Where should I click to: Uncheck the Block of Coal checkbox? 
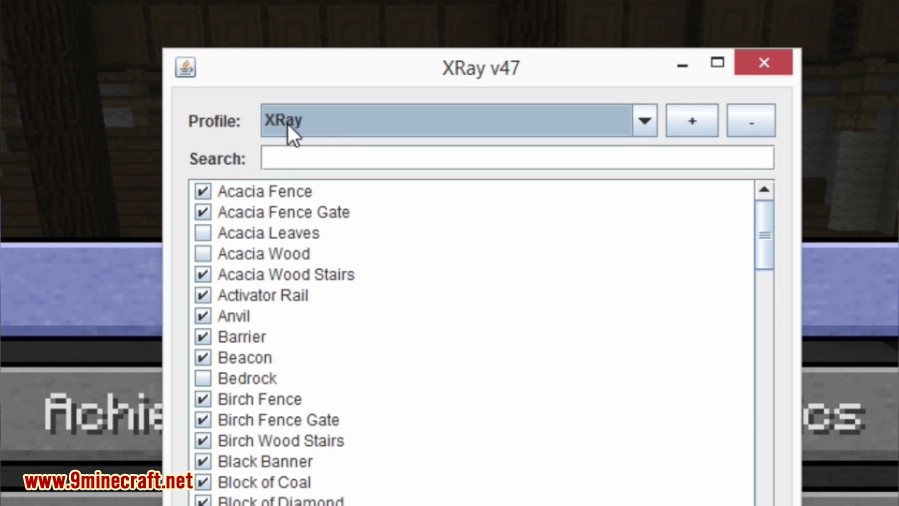(203, 482)
